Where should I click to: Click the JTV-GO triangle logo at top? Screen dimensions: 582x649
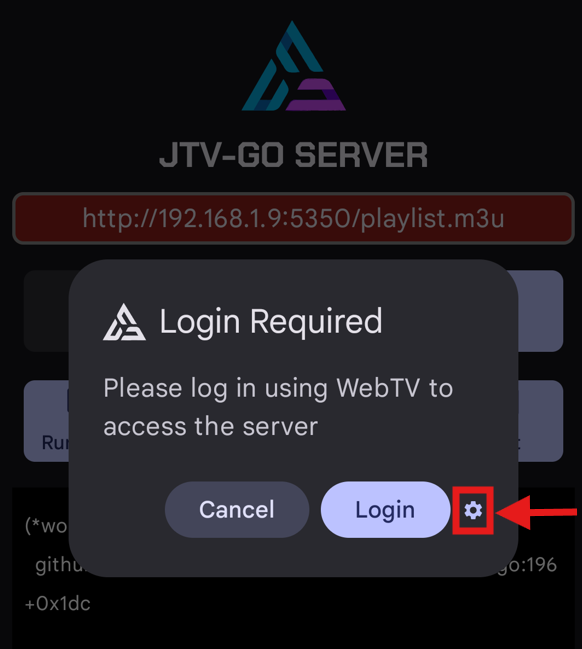point(293,66)
